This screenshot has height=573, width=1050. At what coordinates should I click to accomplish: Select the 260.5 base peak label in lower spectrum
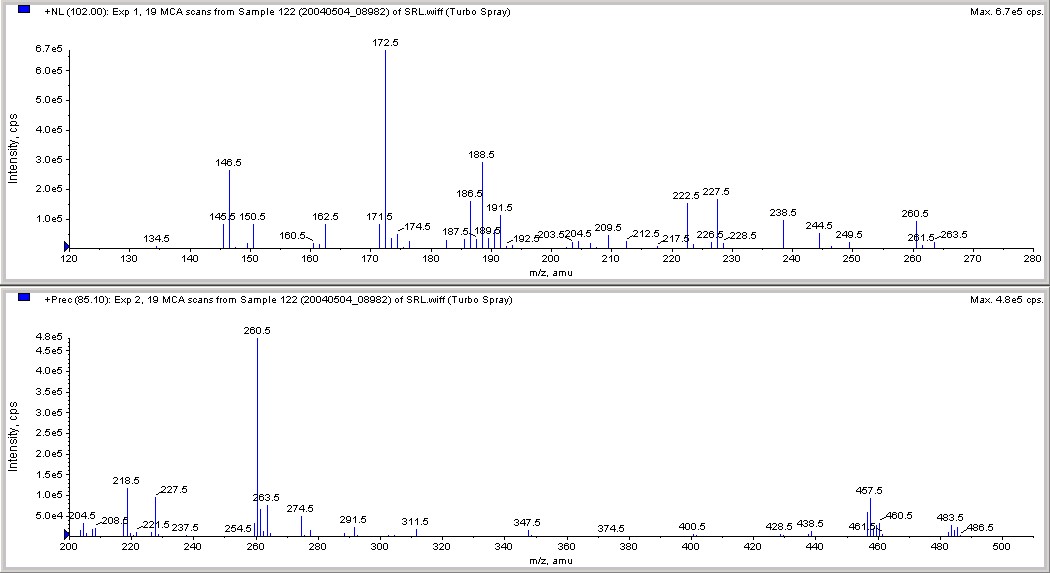coord(257,331)
